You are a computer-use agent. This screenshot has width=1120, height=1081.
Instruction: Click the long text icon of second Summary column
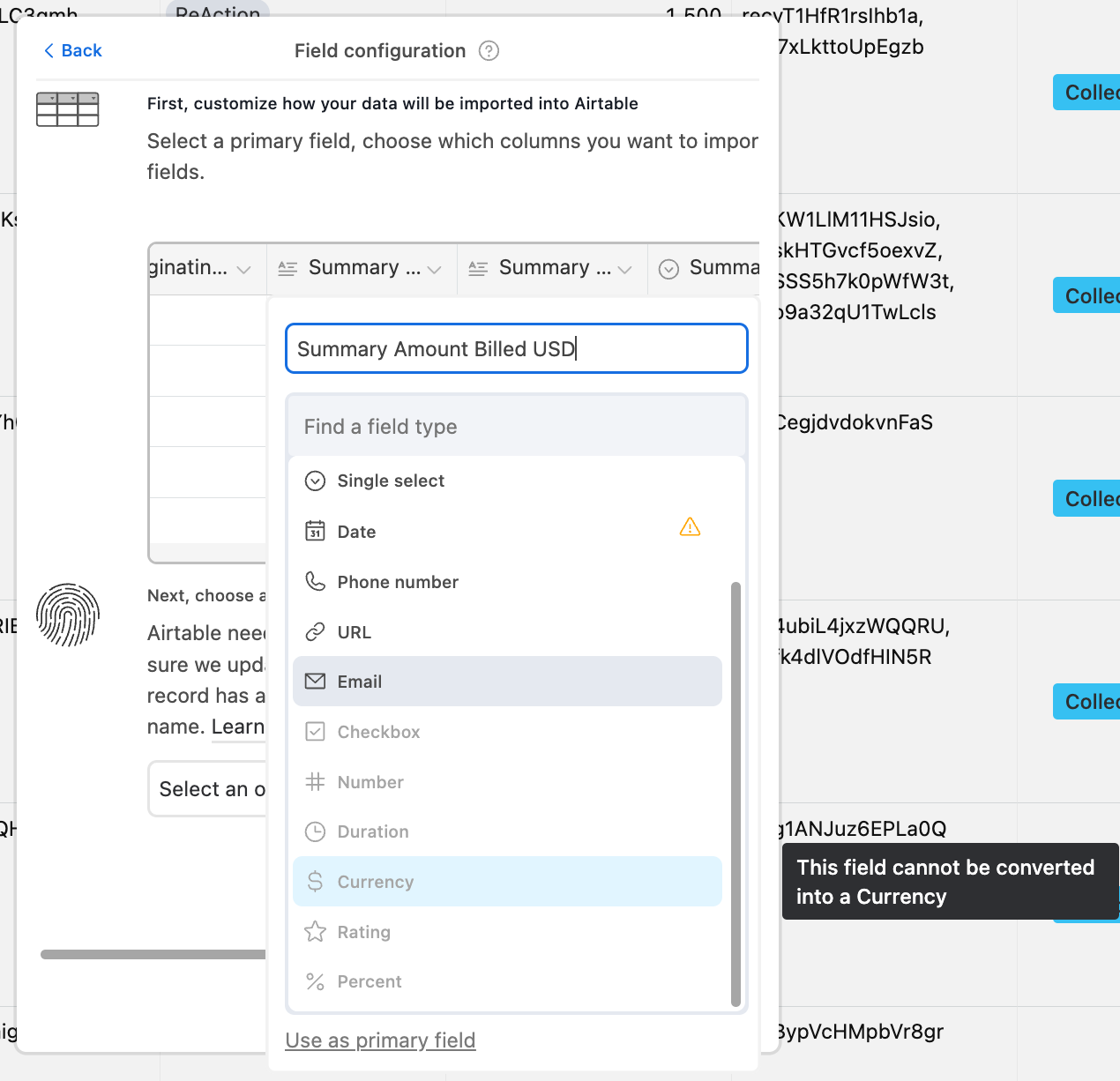coord(478,269)
